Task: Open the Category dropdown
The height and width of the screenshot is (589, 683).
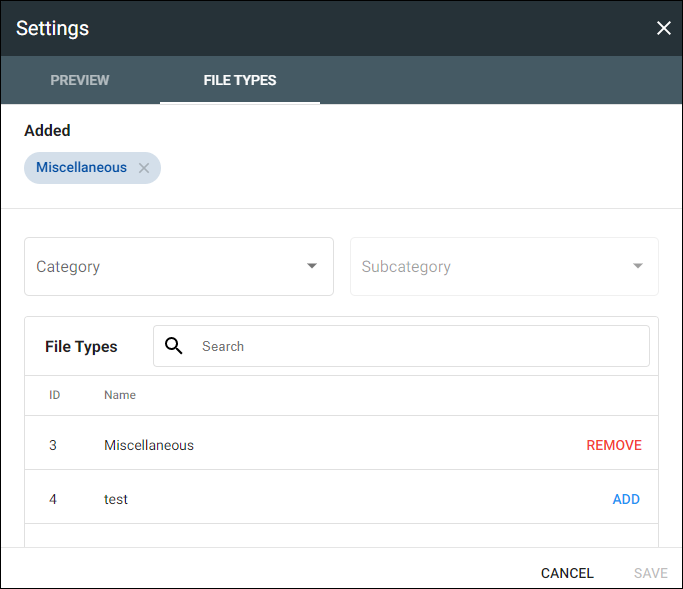Action: (x=179, y=266)
